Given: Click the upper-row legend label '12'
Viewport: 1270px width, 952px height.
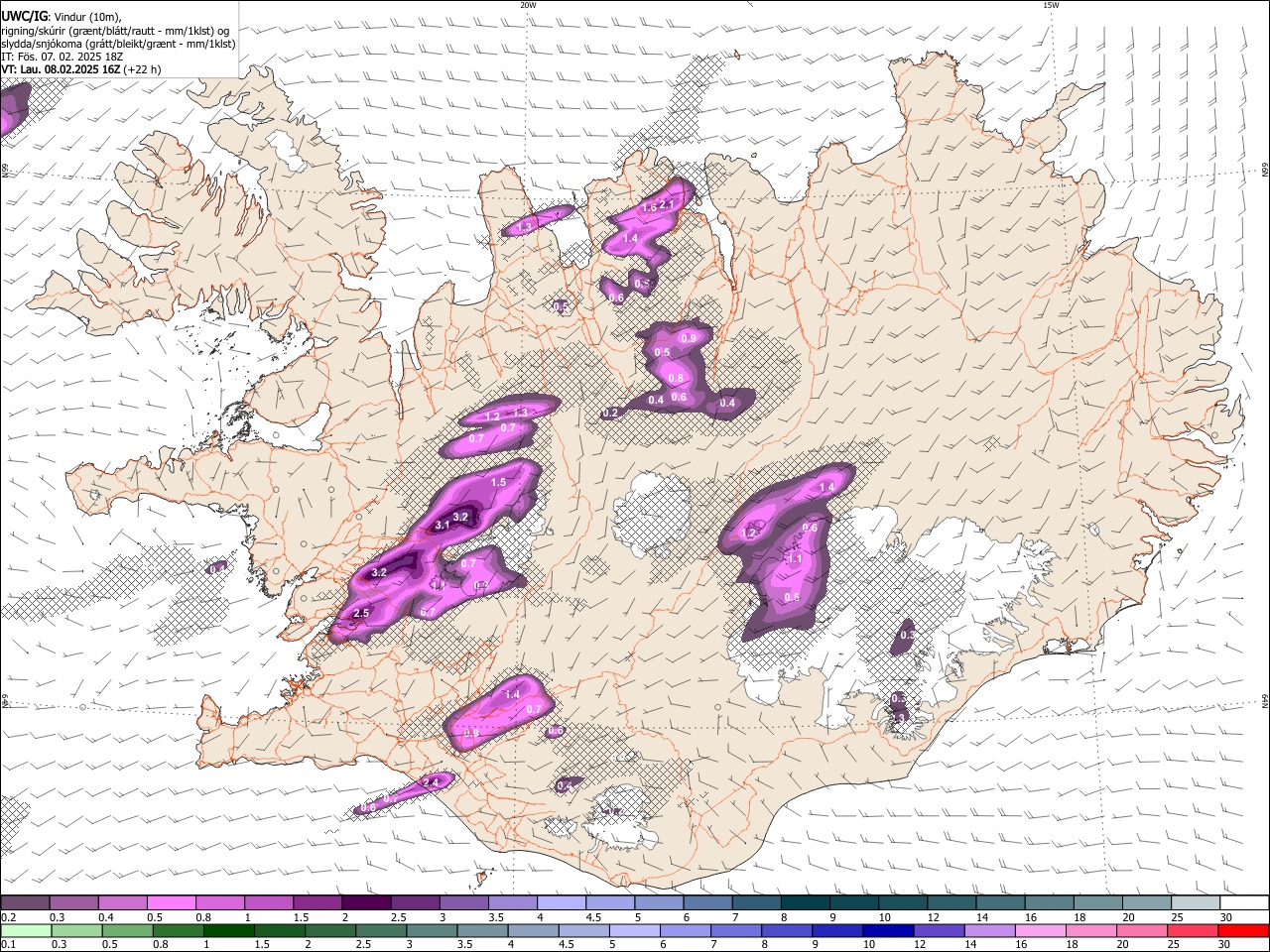Looking at the screenshot, I should [x=933, y=917].
